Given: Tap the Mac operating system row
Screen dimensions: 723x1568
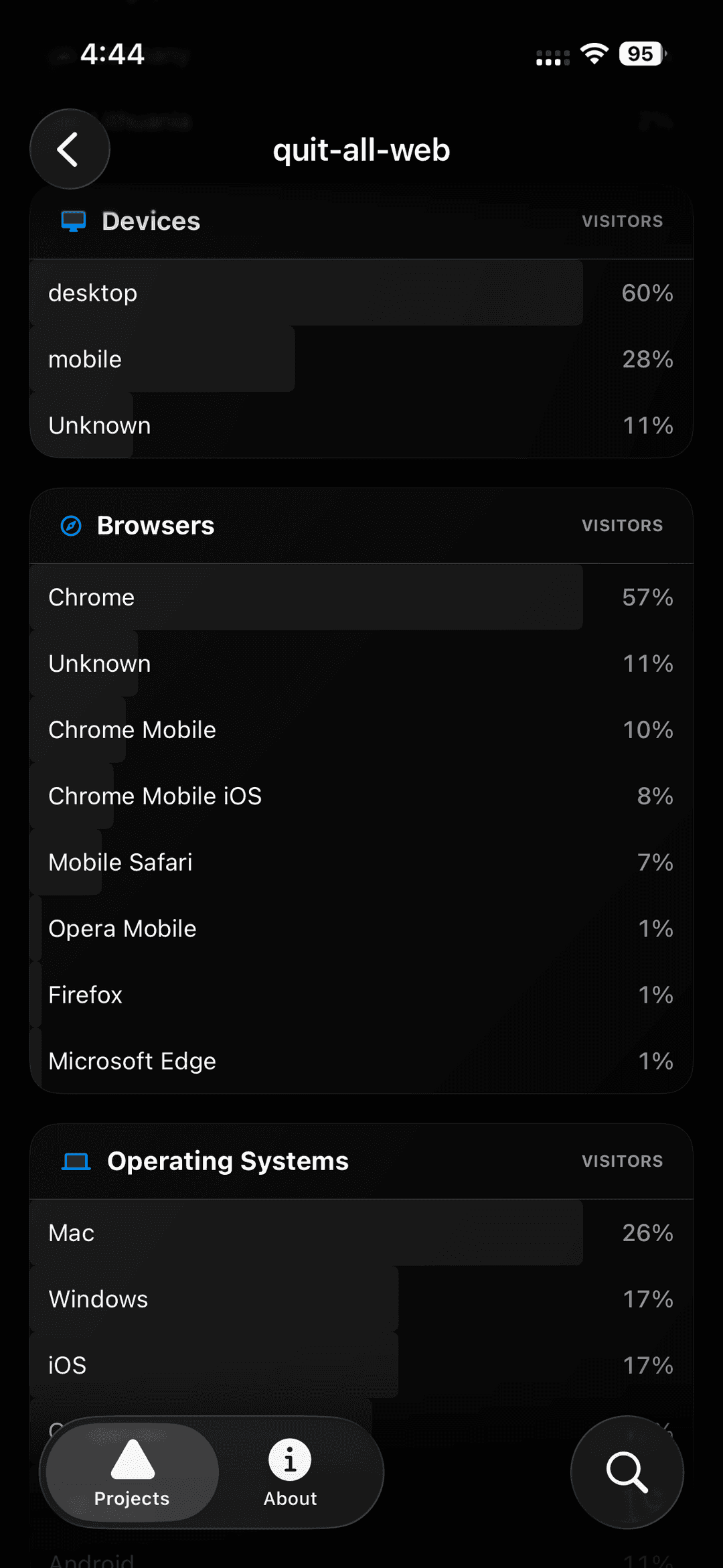Looking at the screenshot, I should tap(361, 1232).
